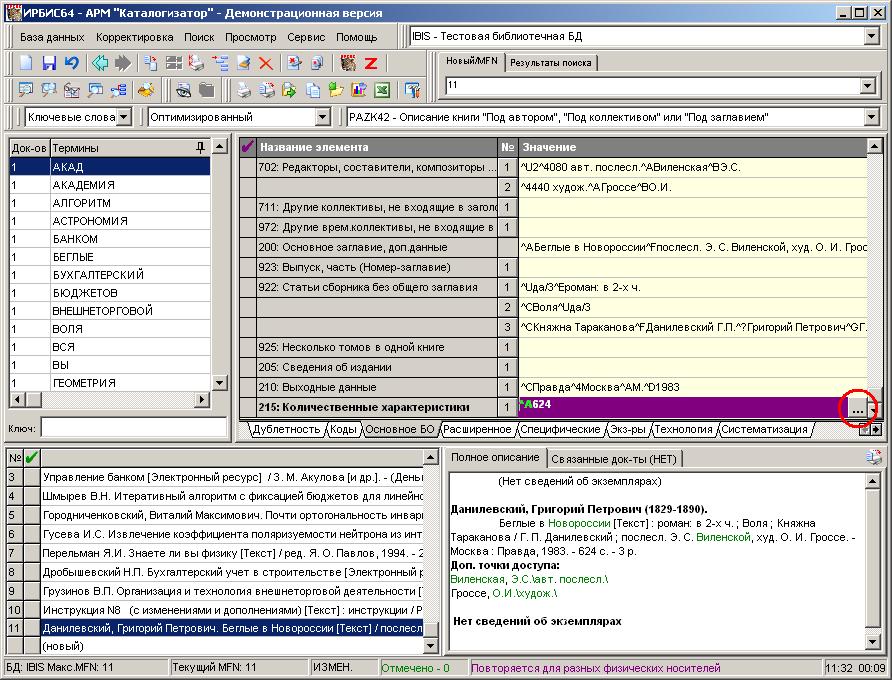Open the Ключевые слова dropdown

coord(123,117)
